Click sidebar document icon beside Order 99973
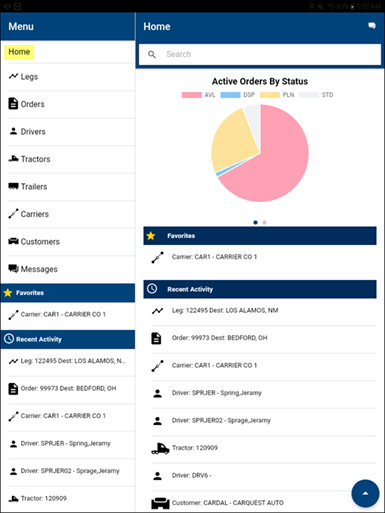This screenshot has width=385, height=513. [13, 389]
